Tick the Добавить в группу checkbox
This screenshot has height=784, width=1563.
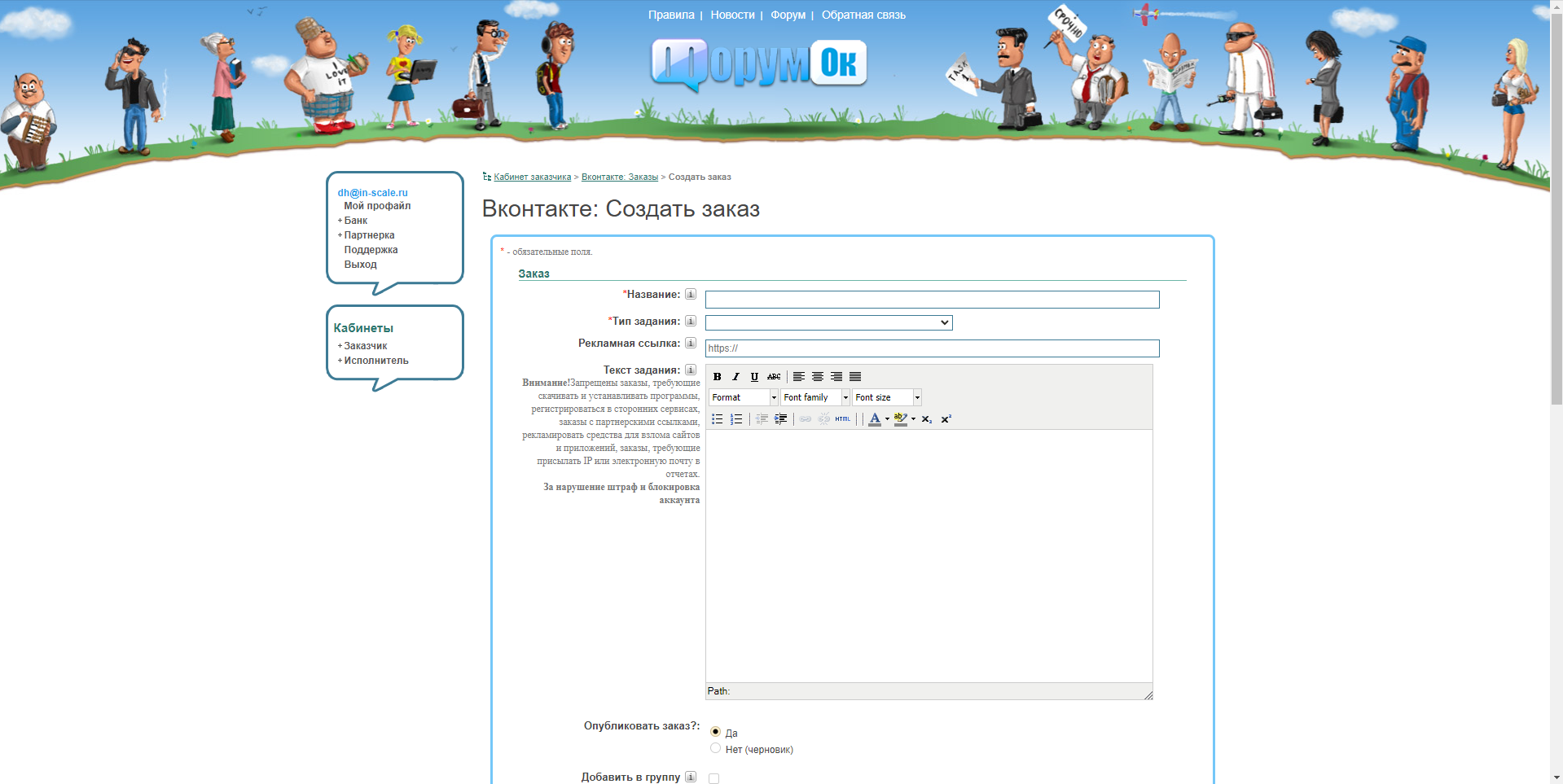pyautogui.click(x=713, y=778)
